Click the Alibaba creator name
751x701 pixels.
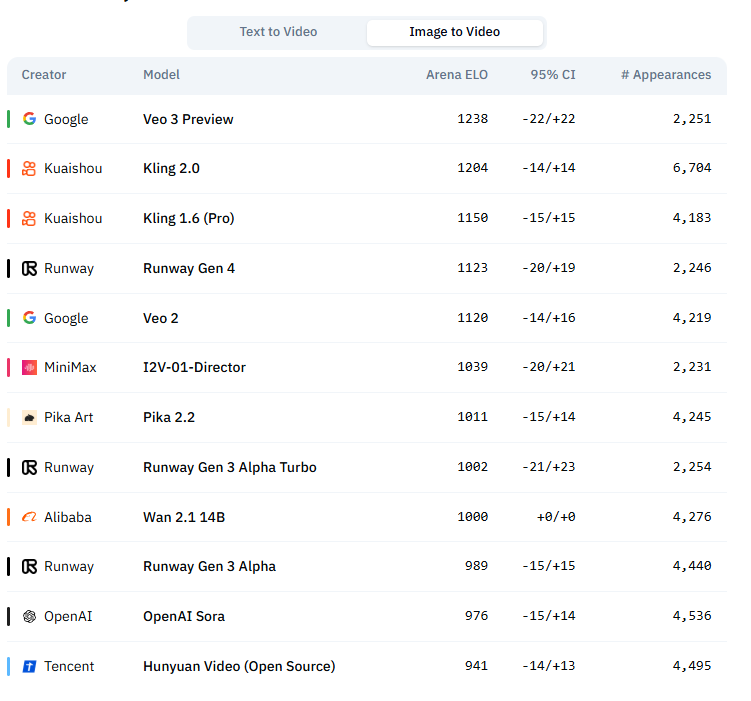pos(68,517)
